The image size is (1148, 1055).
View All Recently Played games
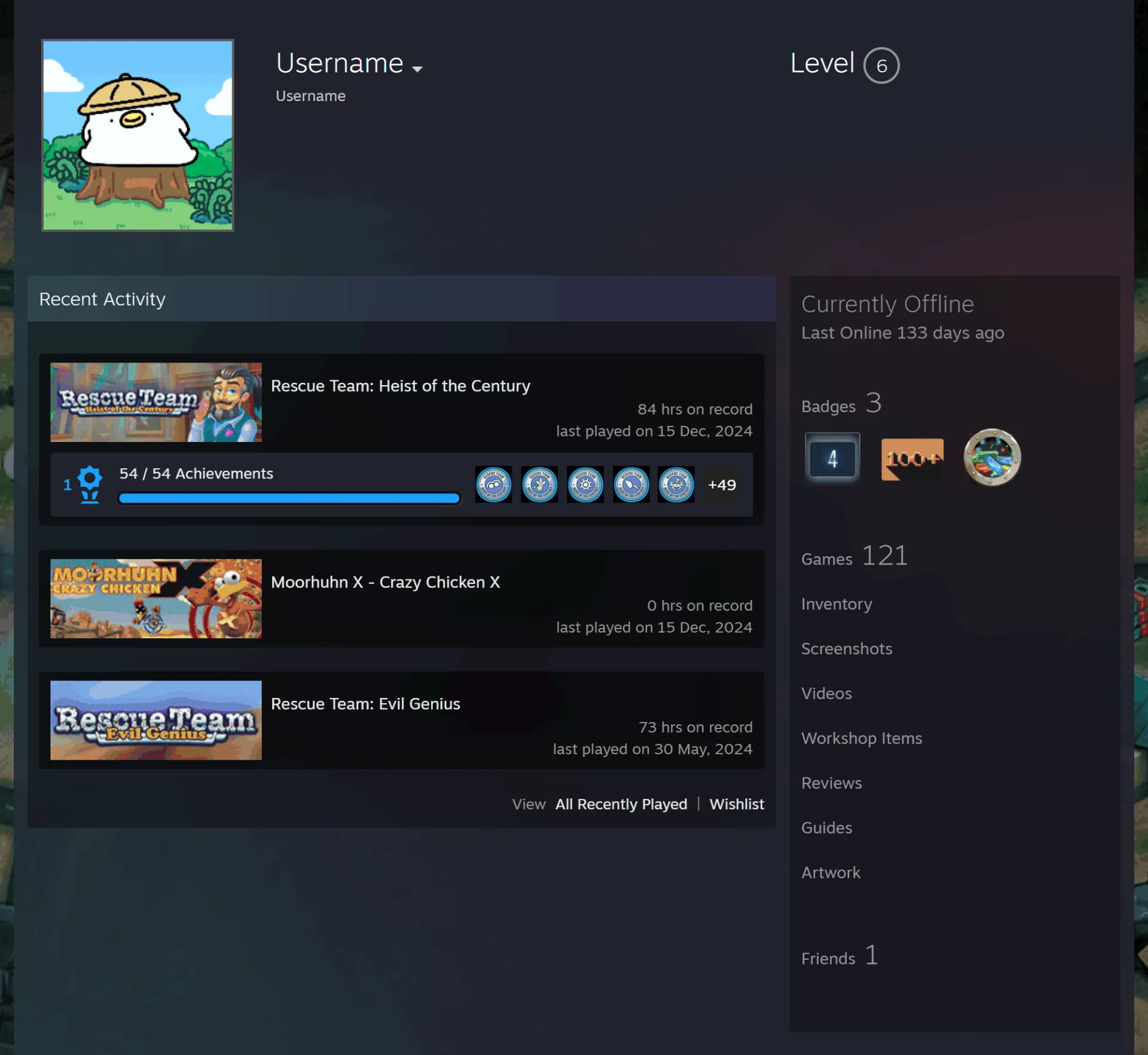[621, 804]
